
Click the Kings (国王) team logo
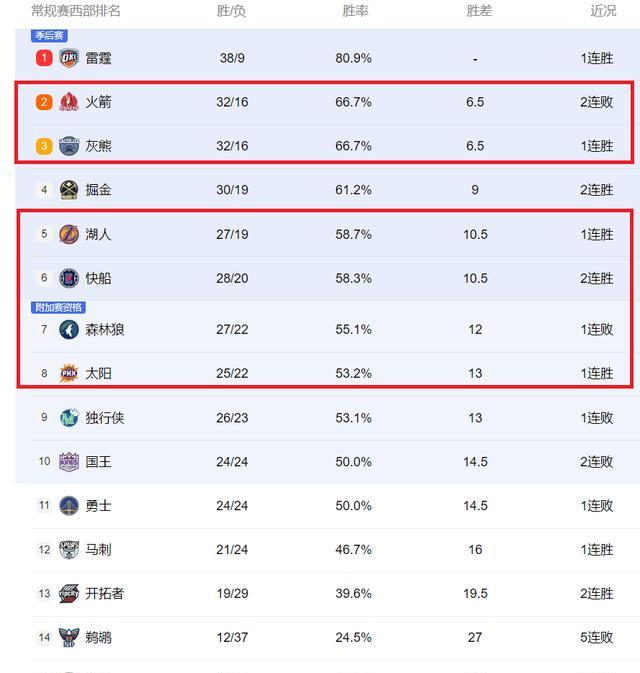(x=69, y=461)
